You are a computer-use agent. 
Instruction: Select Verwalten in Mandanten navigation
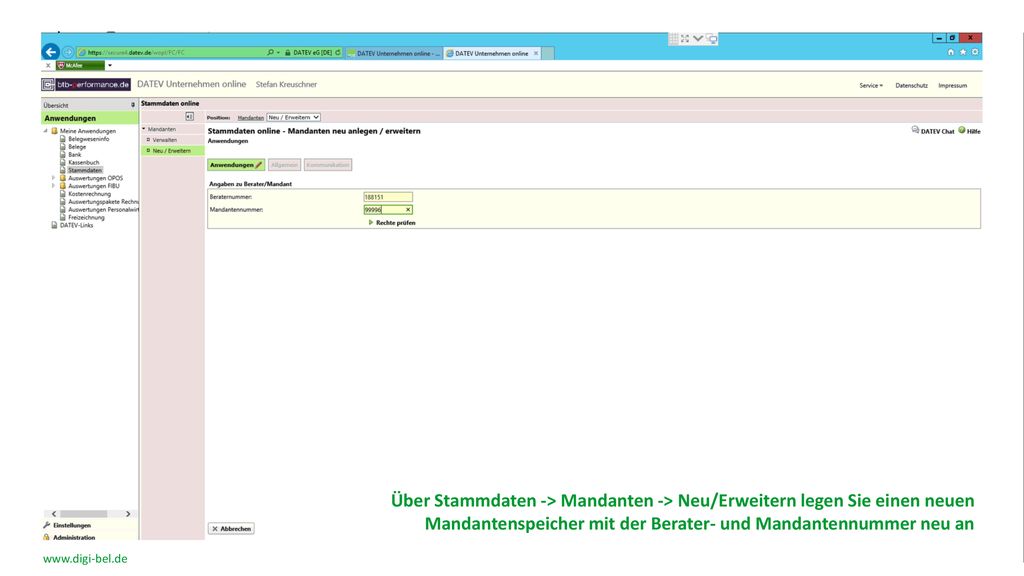165,140
